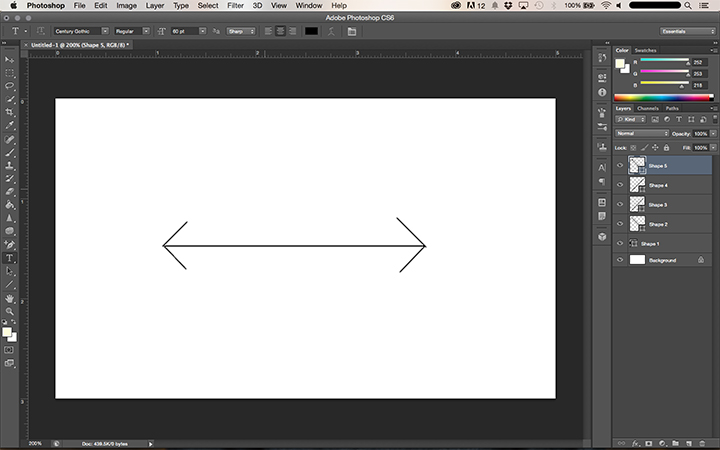Click the Add layer mask icon
Viewport: 720px width, 450px height.
(648, 444)
